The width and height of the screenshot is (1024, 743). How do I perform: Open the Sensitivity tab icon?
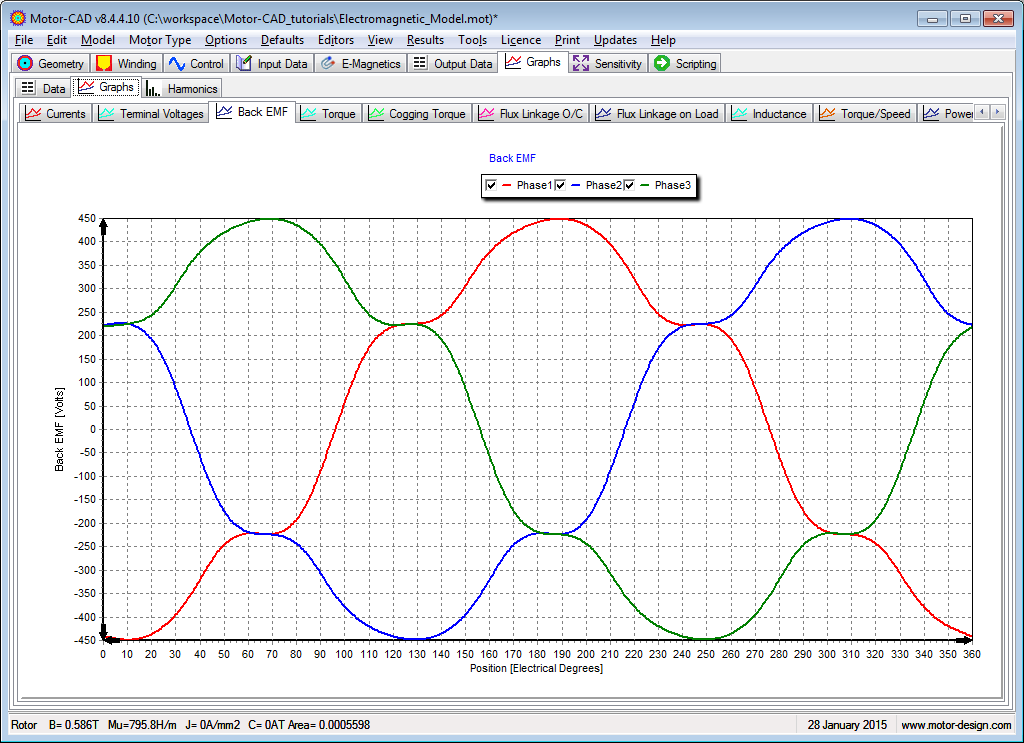pyautogui.click(x=581, y=63)
